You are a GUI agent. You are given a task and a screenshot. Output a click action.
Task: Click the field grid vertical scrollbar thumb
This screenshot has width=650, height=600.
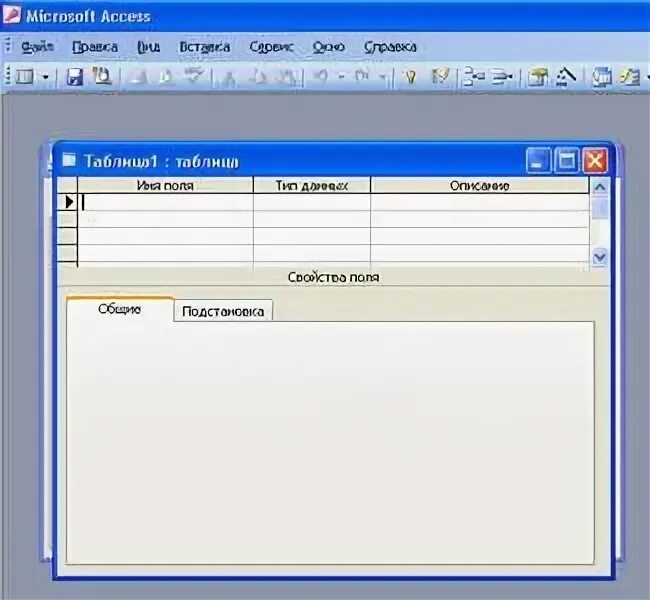point(599,209)
